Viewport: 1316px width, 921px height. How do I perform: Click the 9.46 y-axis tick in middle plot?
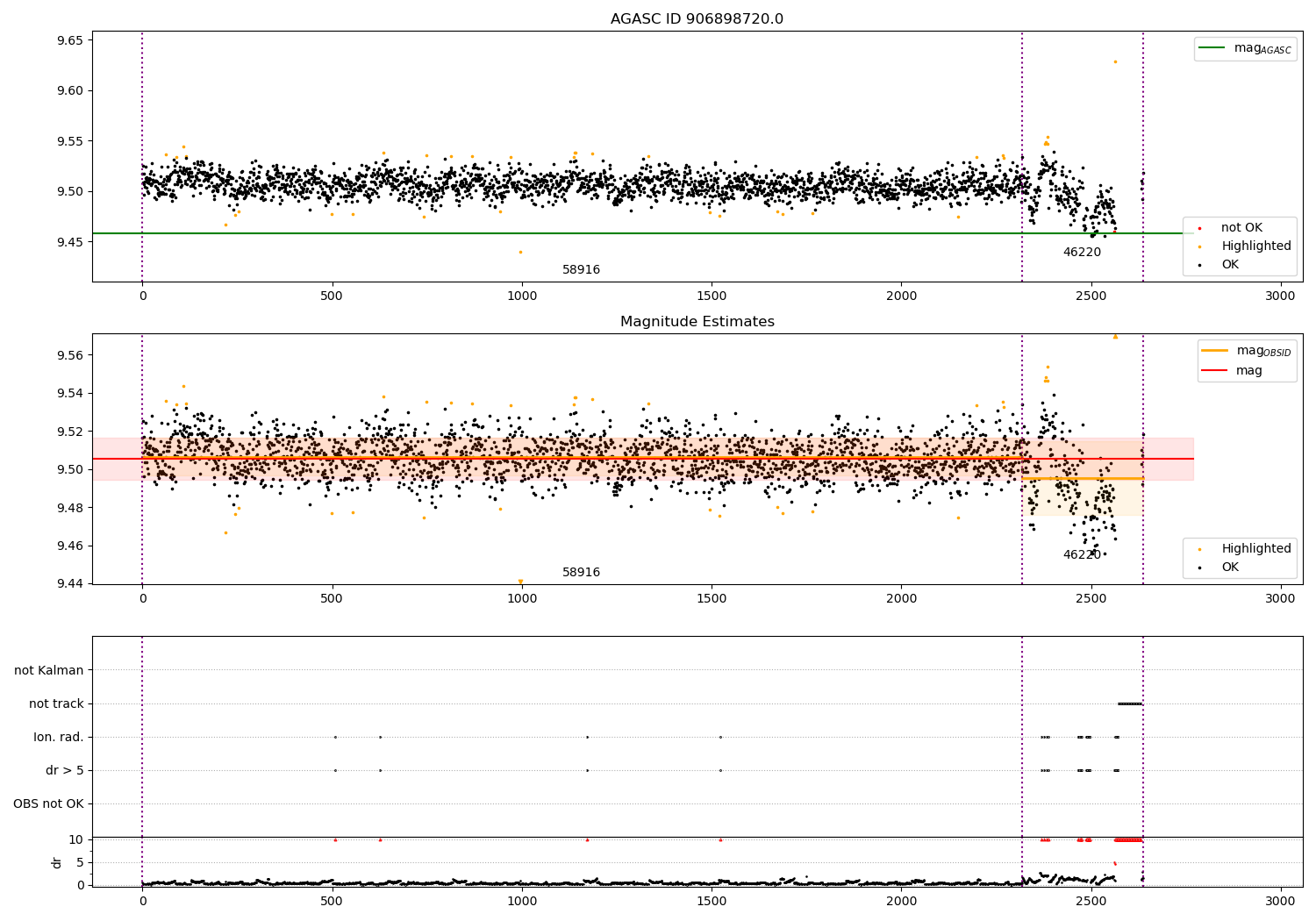coord(70,546)
